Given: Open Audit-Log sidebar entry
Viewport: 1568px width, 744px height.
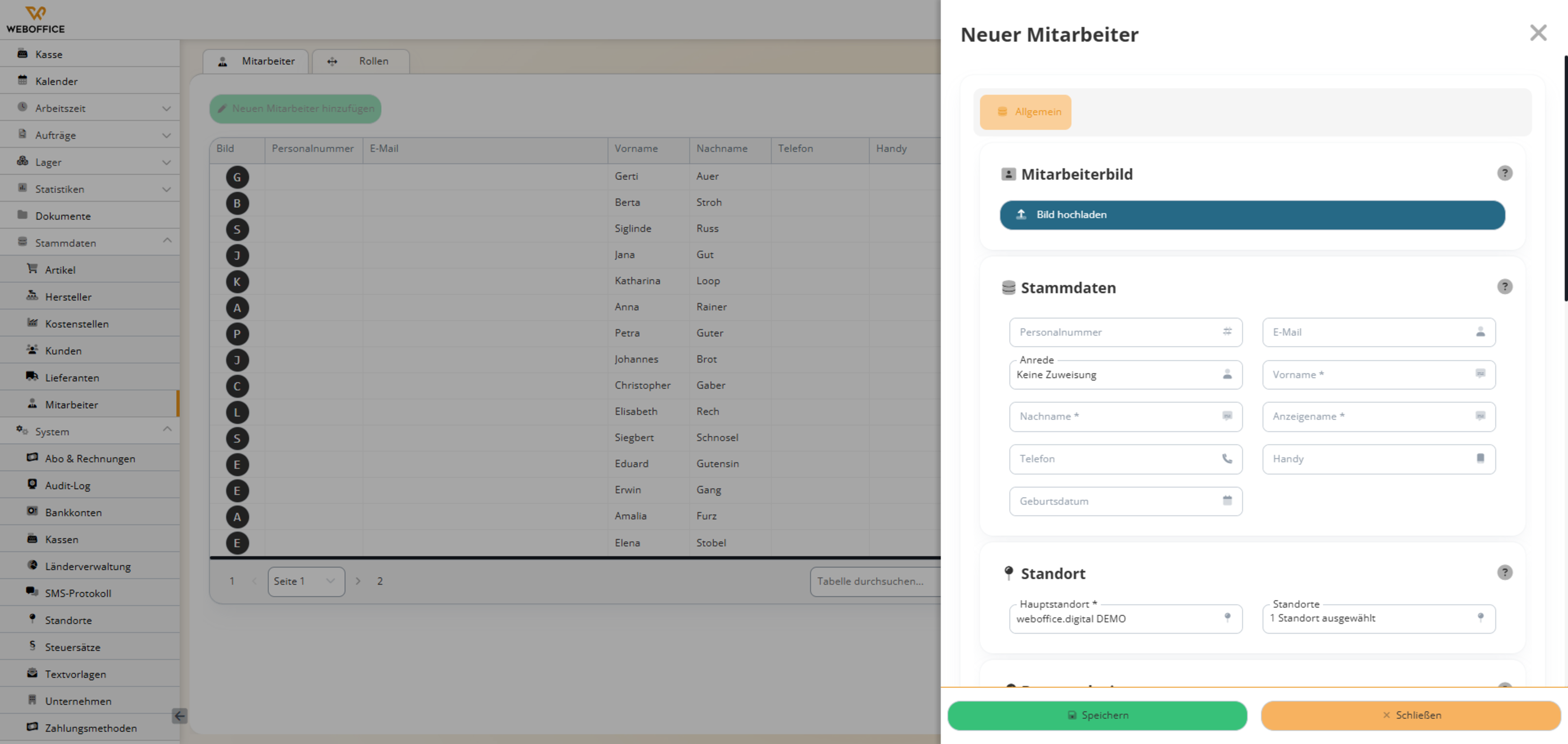Looking at the screenshot, I should [x=90, y=485].
